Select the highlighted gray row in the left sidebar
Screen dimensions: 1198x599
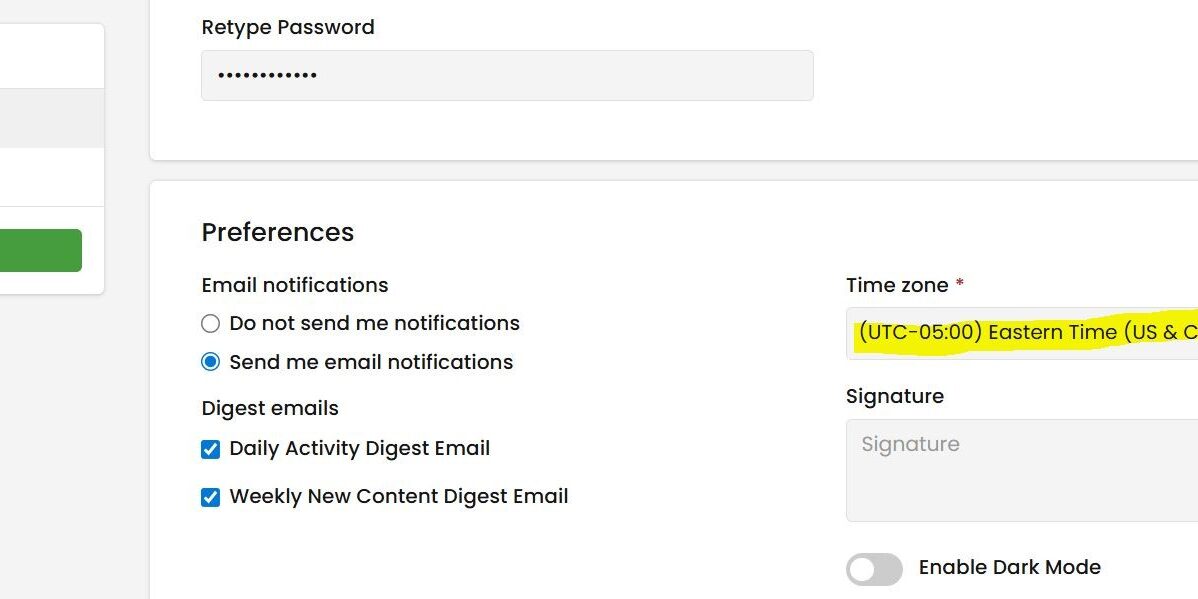click(x=52, y=118)
